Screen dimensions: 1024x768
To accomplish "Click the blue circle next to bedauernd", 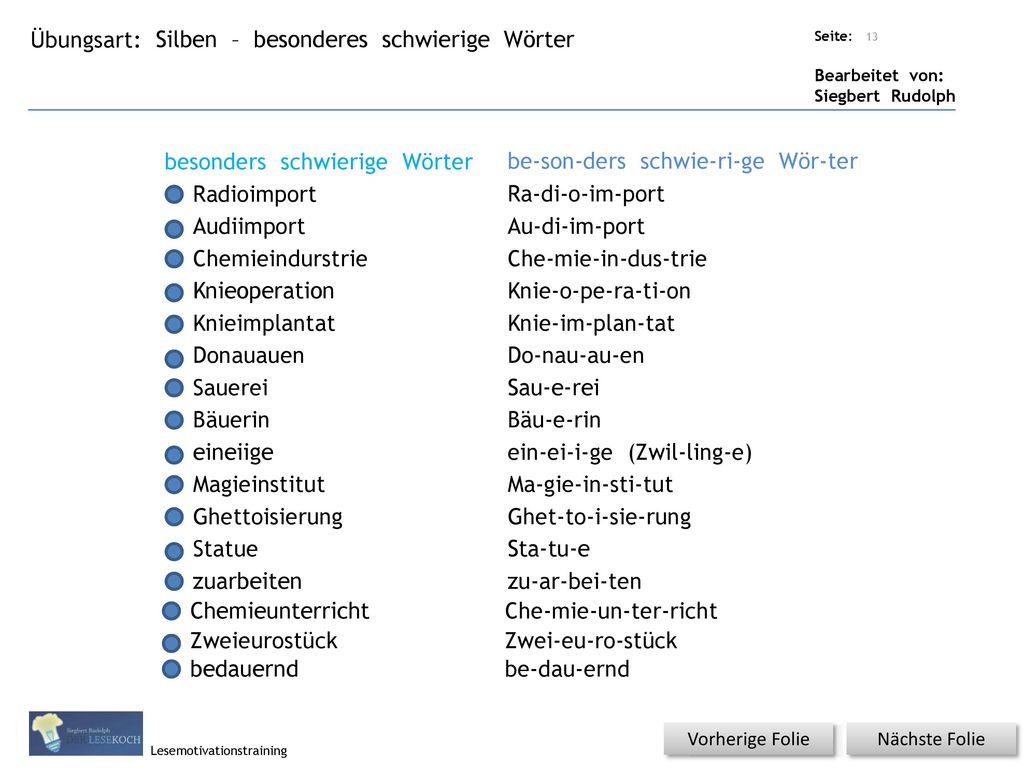I will [x=171, y=669].
